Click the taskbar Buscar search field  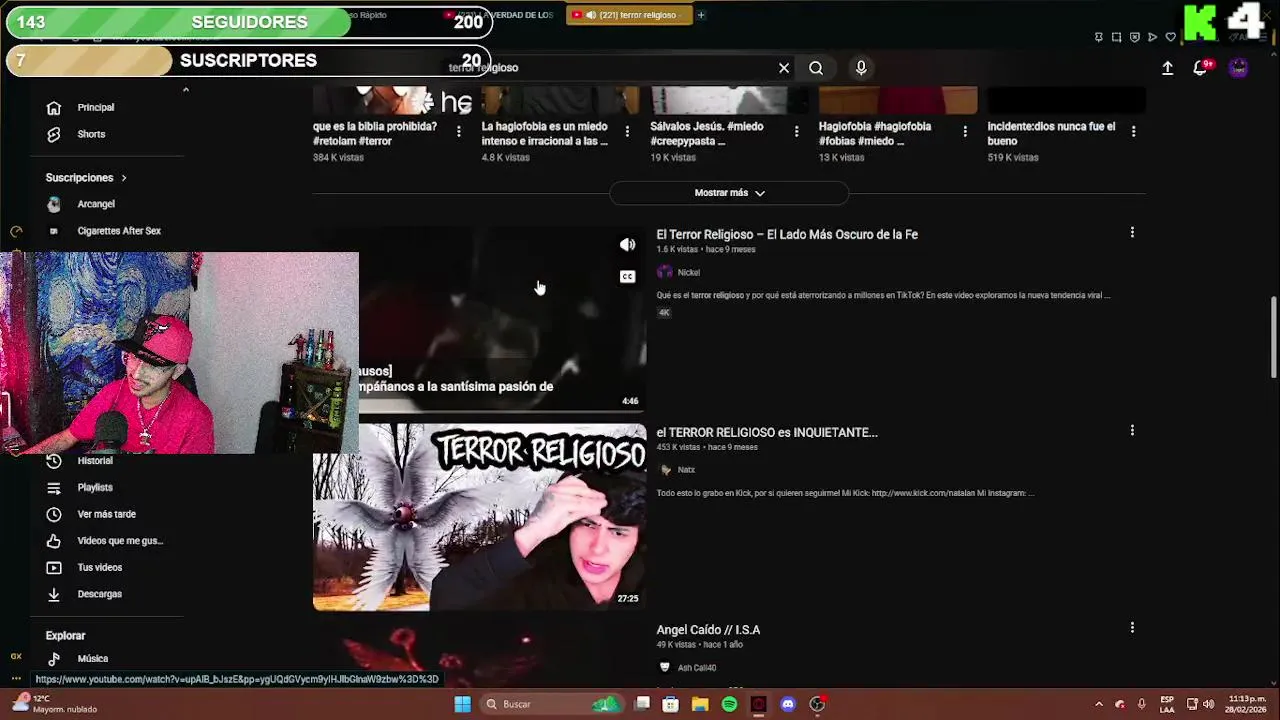(552, 704)
